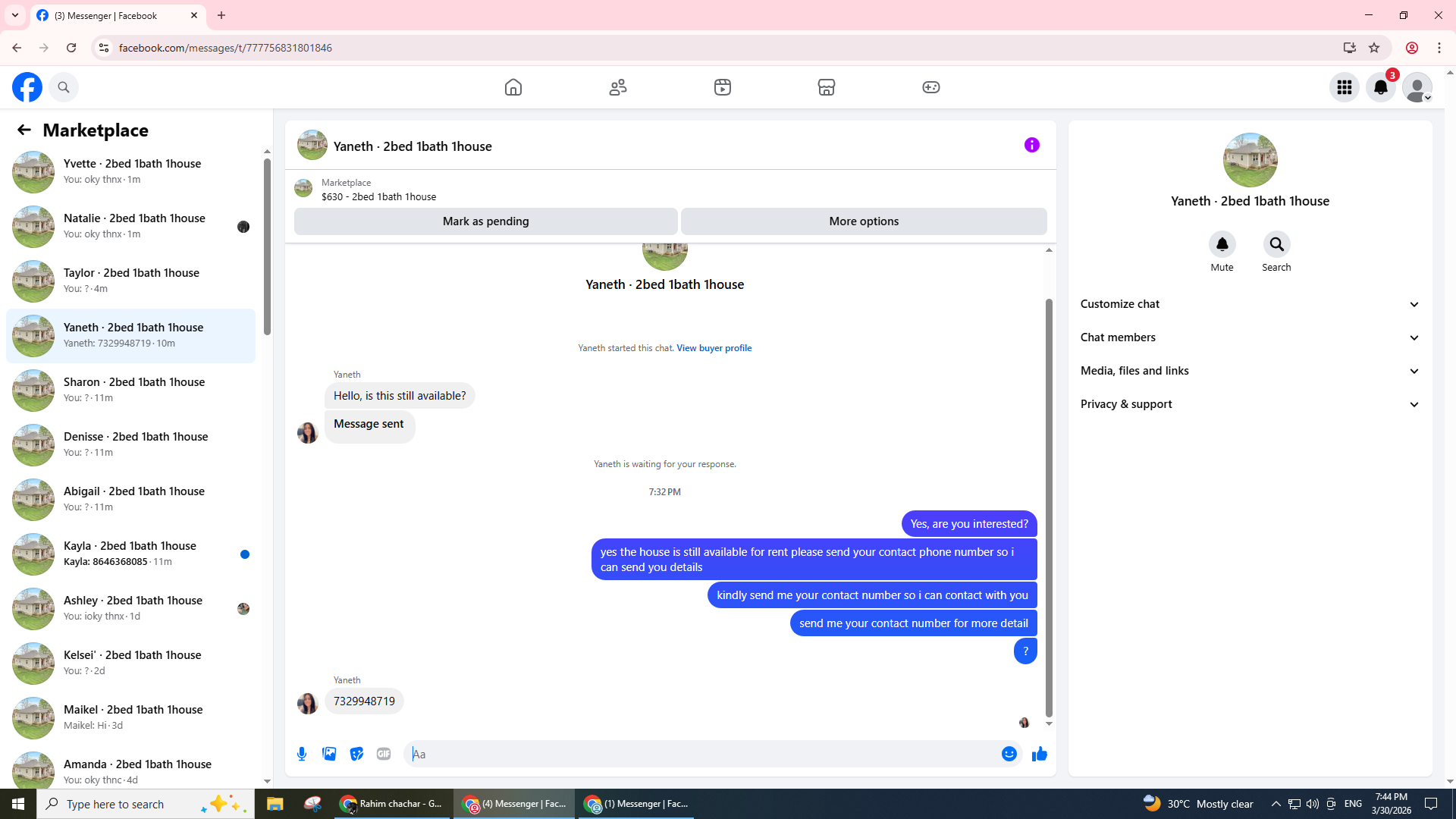Viewport: 1456px width, 819px height.
Task: Open the Facebook menu grid icon
Action: (x=1344, y=87)
